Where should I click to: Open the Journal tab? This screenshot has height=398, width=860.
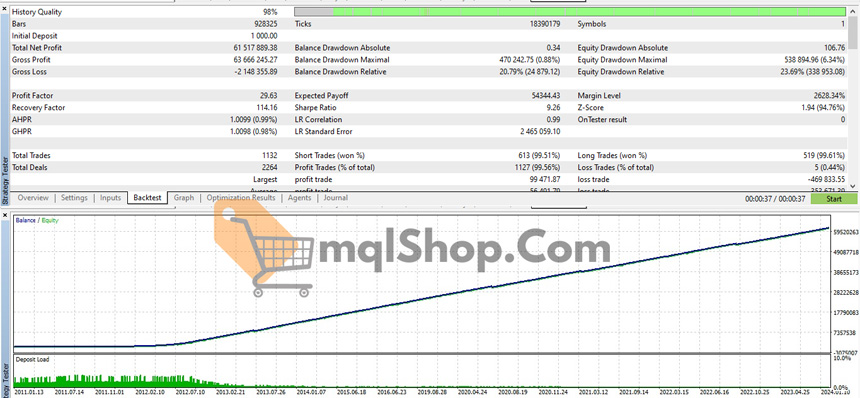(335, 198)
